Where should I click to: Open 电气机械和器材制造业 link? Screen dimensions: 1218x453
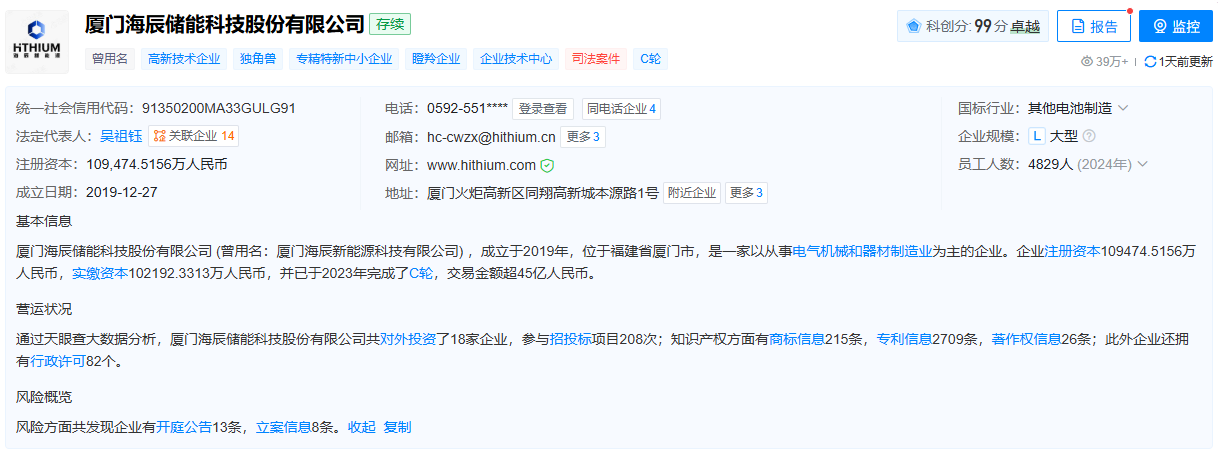tap(863, 251)
